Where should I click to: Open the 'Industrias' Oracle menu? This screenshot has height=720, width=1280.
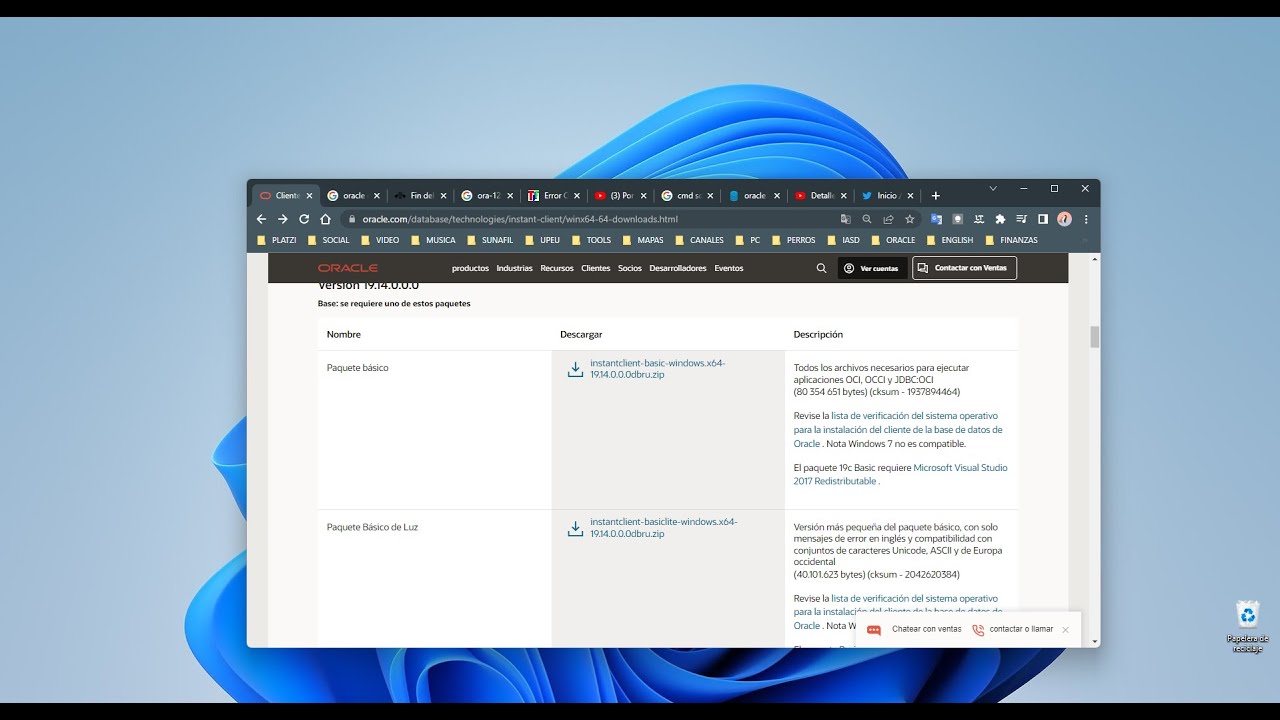pos(514,268)
